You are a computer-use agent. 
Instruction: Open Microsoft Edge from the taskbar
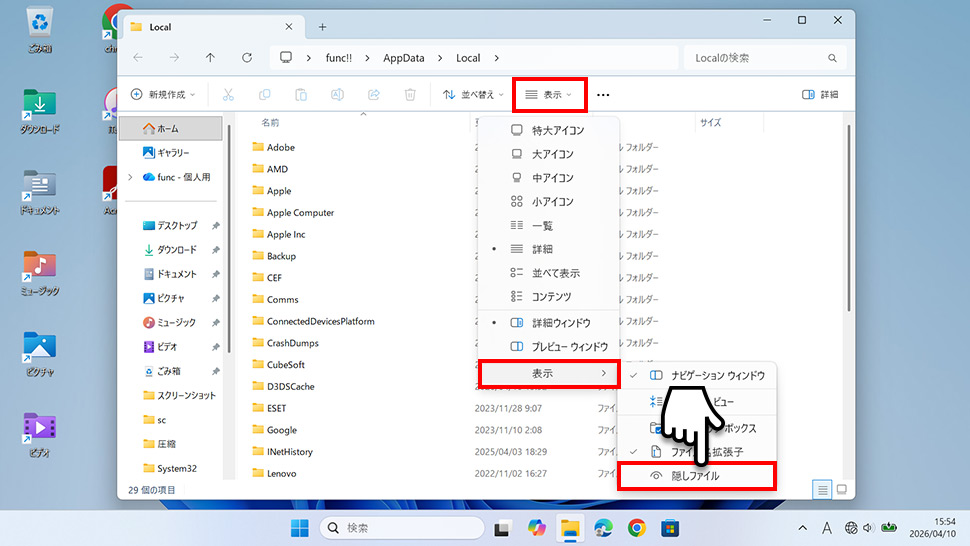604,528
